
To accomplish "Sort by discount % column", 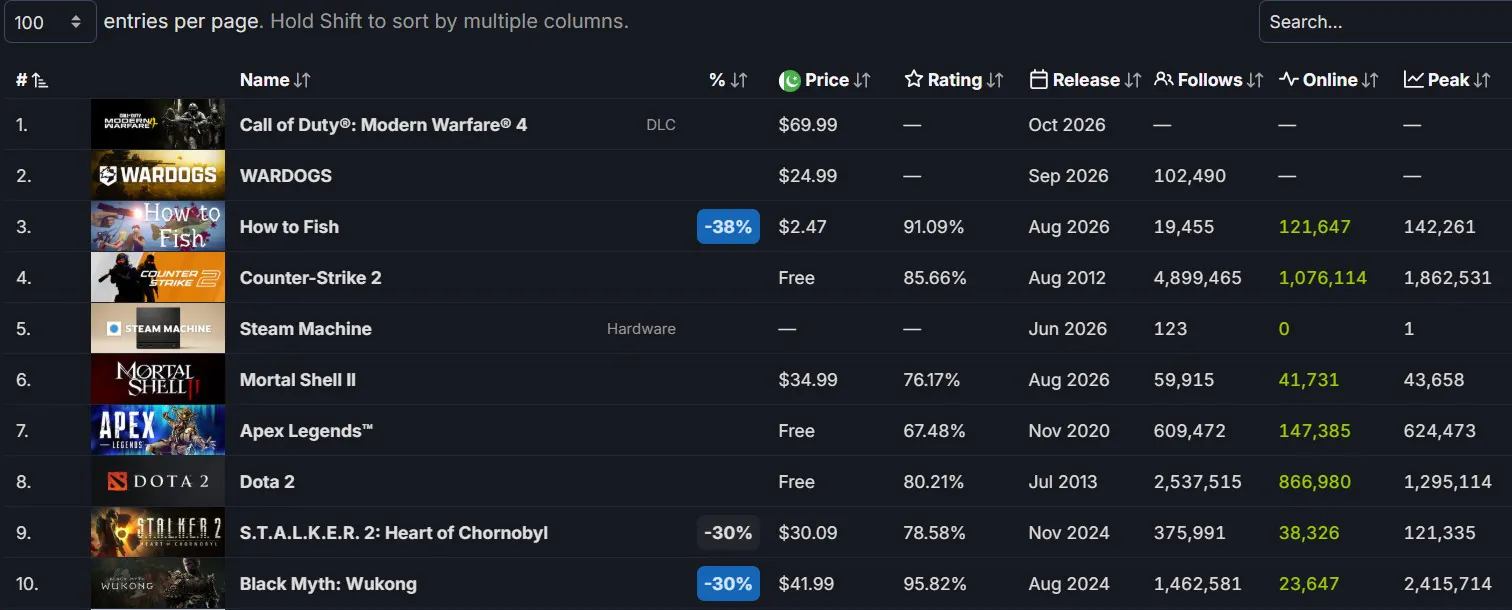I will click(x=728, y=80).
